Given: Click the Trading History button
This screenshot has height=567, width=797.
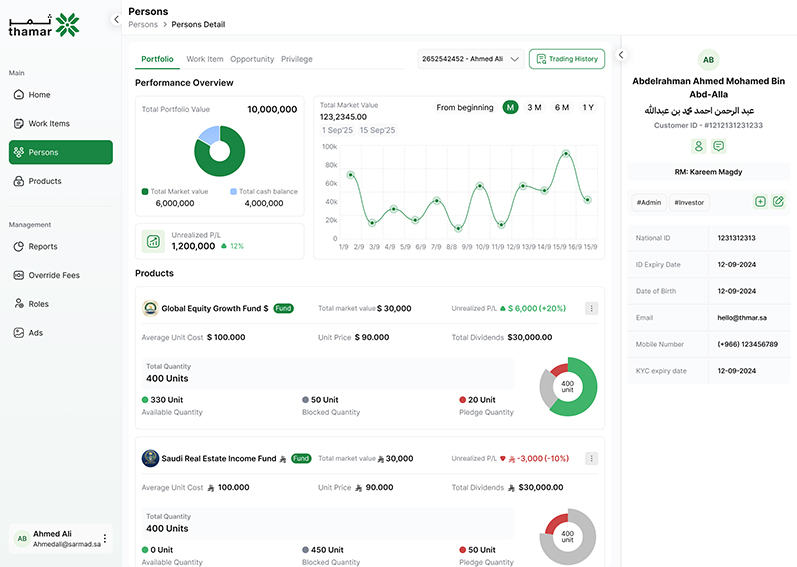Looking at the screenshot, I should pyautogui.click(x=567, y=59).
